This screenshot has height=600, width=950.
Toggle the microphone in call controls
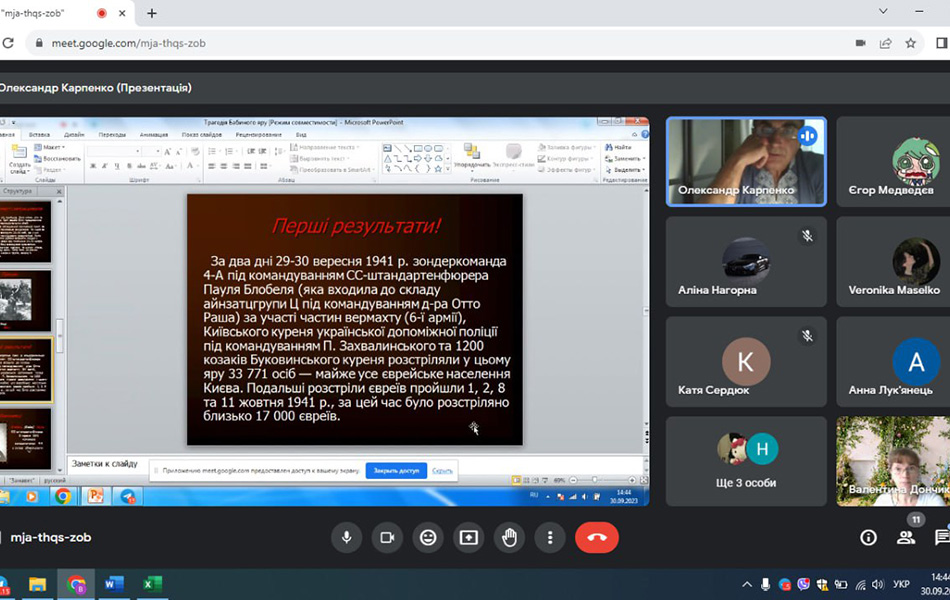point(347,537)
